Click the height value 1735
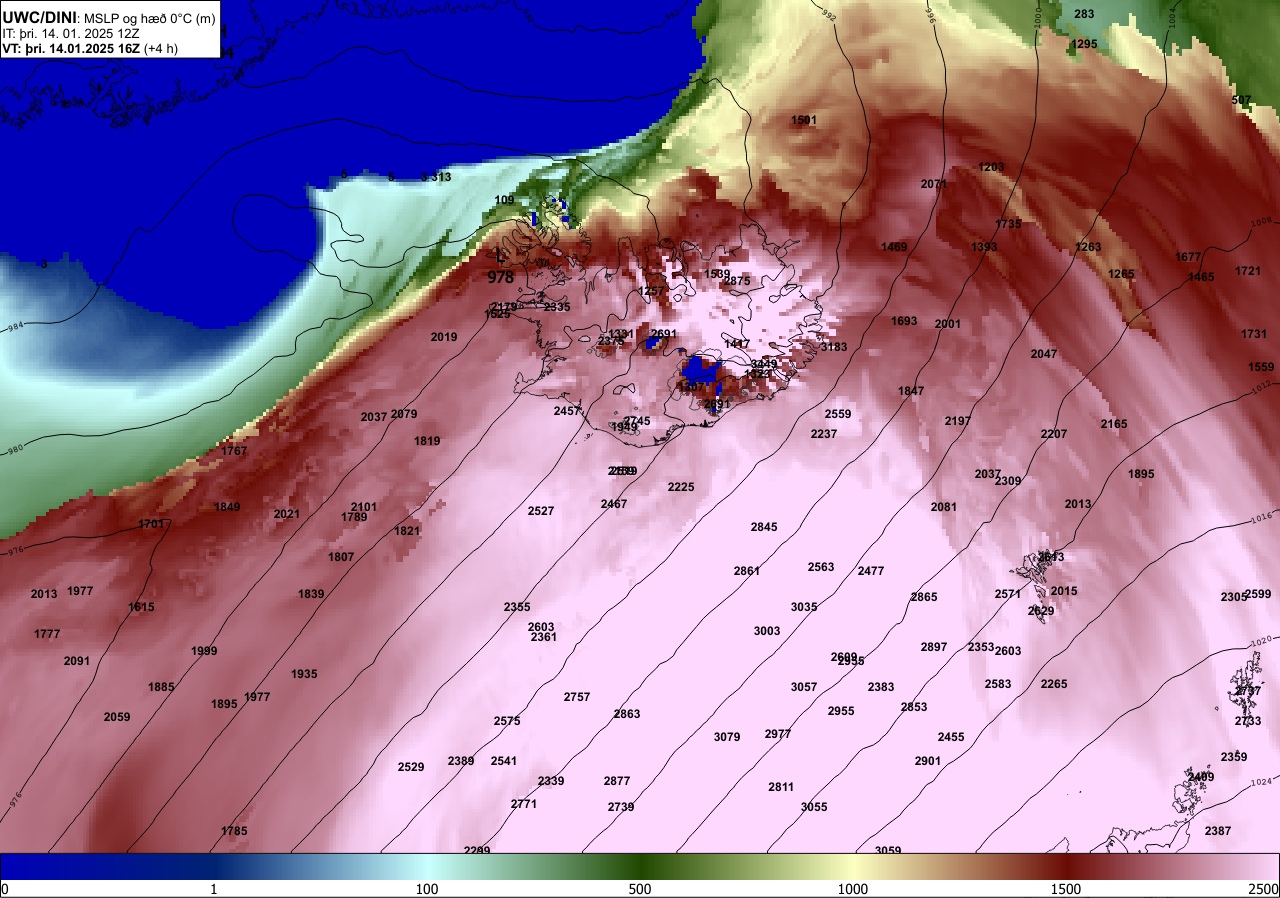 [x=1009, y=224]
